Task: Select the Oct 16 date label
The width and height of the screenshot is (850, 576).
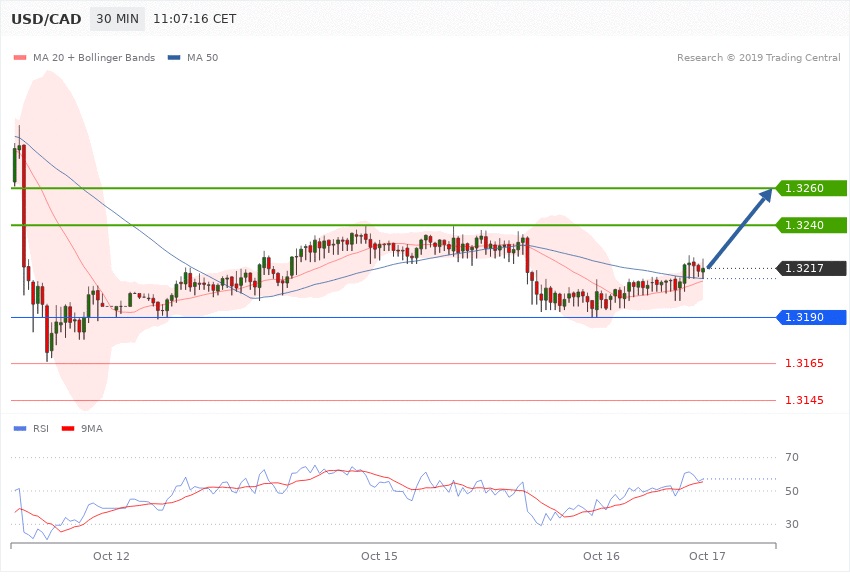Action: coord(601,555)
